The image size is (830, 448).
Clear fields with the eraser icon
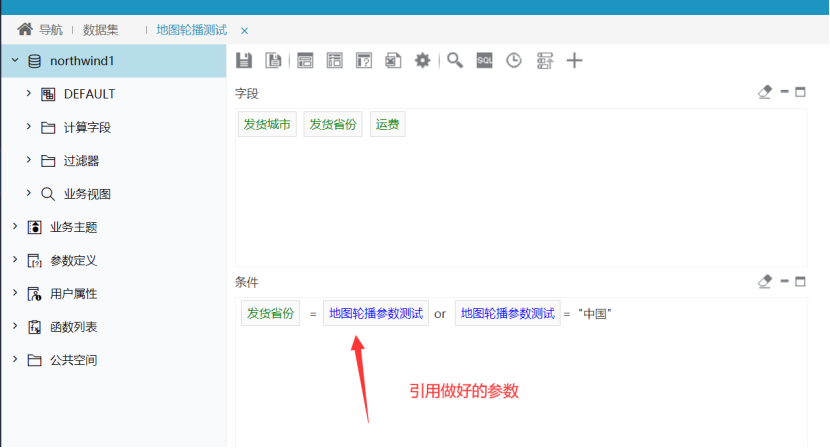[765, 92]
